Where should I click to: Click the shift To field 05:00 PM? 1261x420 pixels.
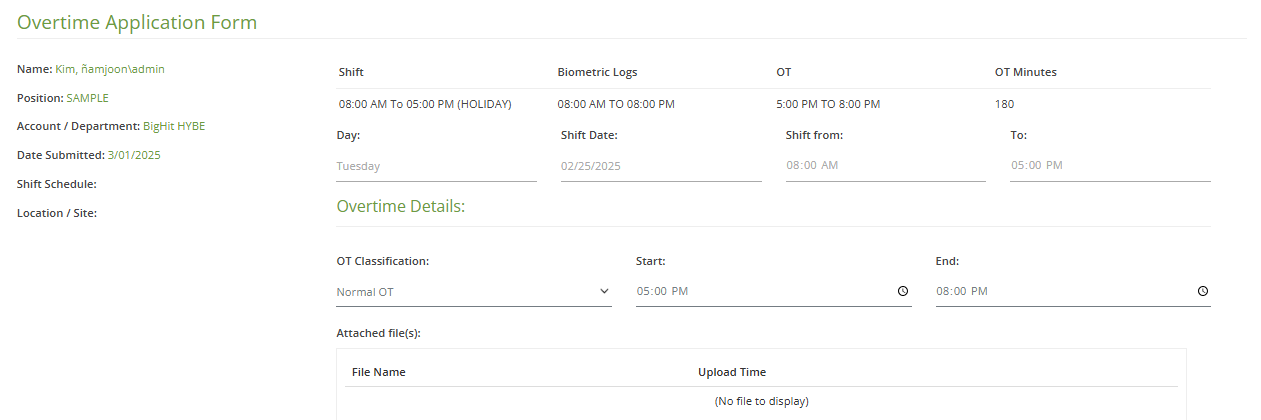pyautogui.click(x=1110, y=166)
